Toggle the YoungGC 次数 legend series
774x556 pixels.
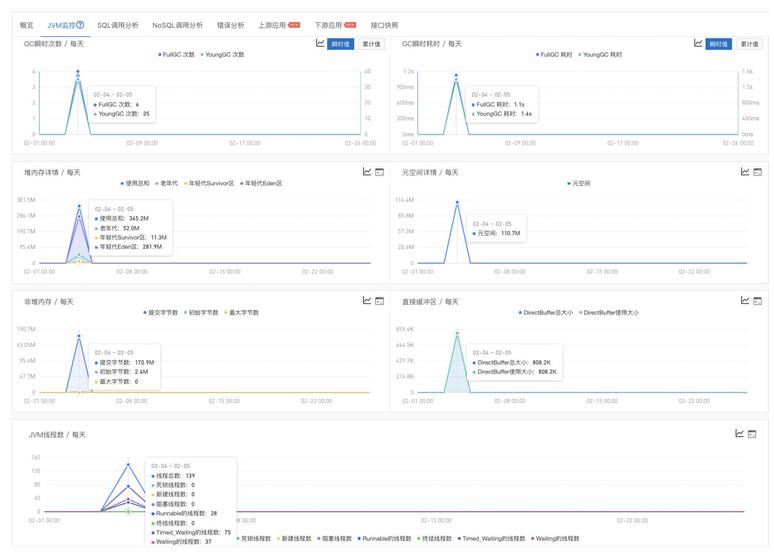tap(223, 55)
